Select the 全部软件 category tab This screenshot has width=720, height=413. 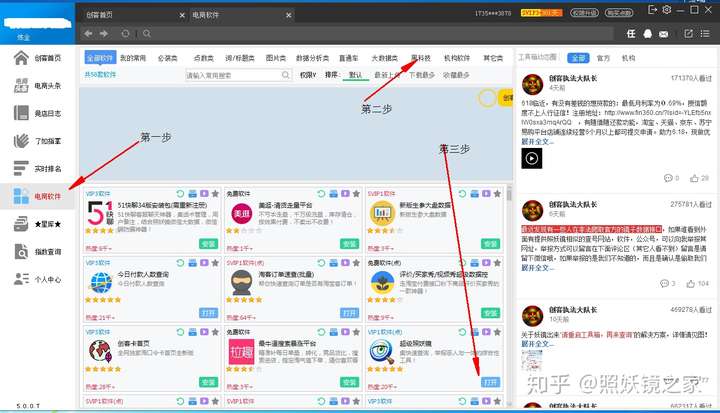click(100, 58)
